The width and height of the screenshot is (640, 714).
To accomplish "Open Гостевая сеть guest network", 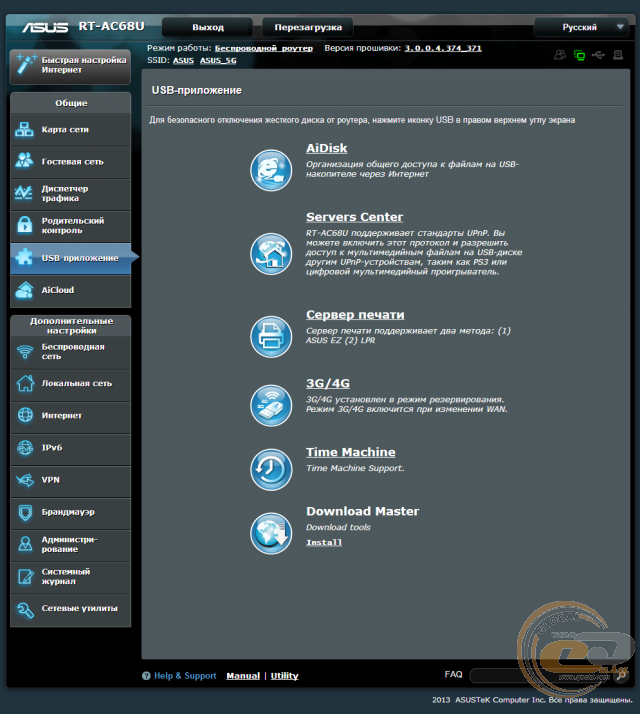I will tap(71, 162).
